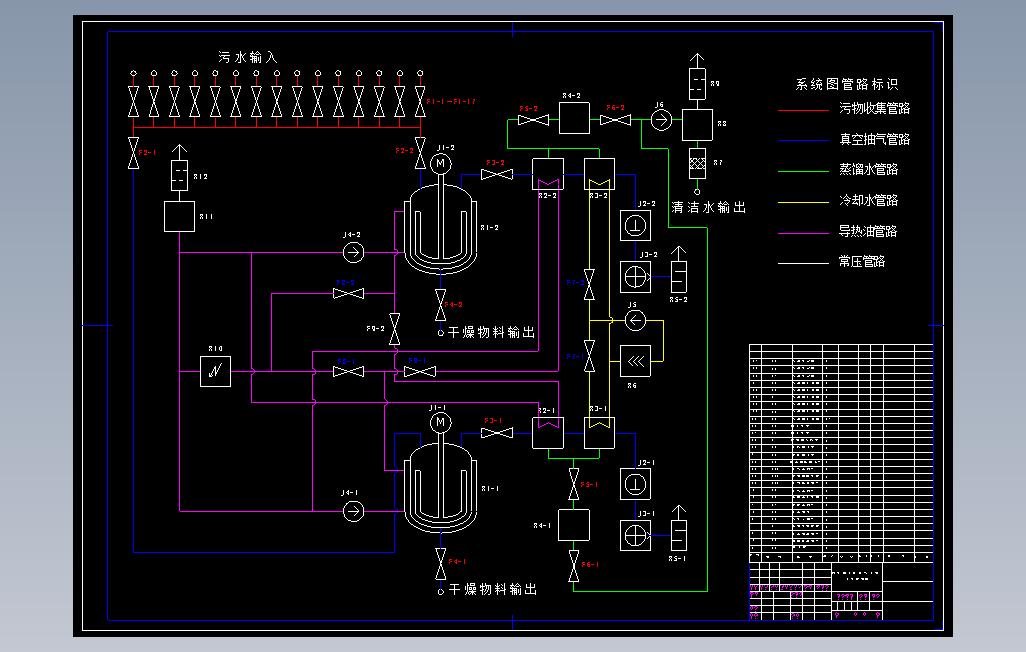Pick the green legend line sample

coord(804,172)
